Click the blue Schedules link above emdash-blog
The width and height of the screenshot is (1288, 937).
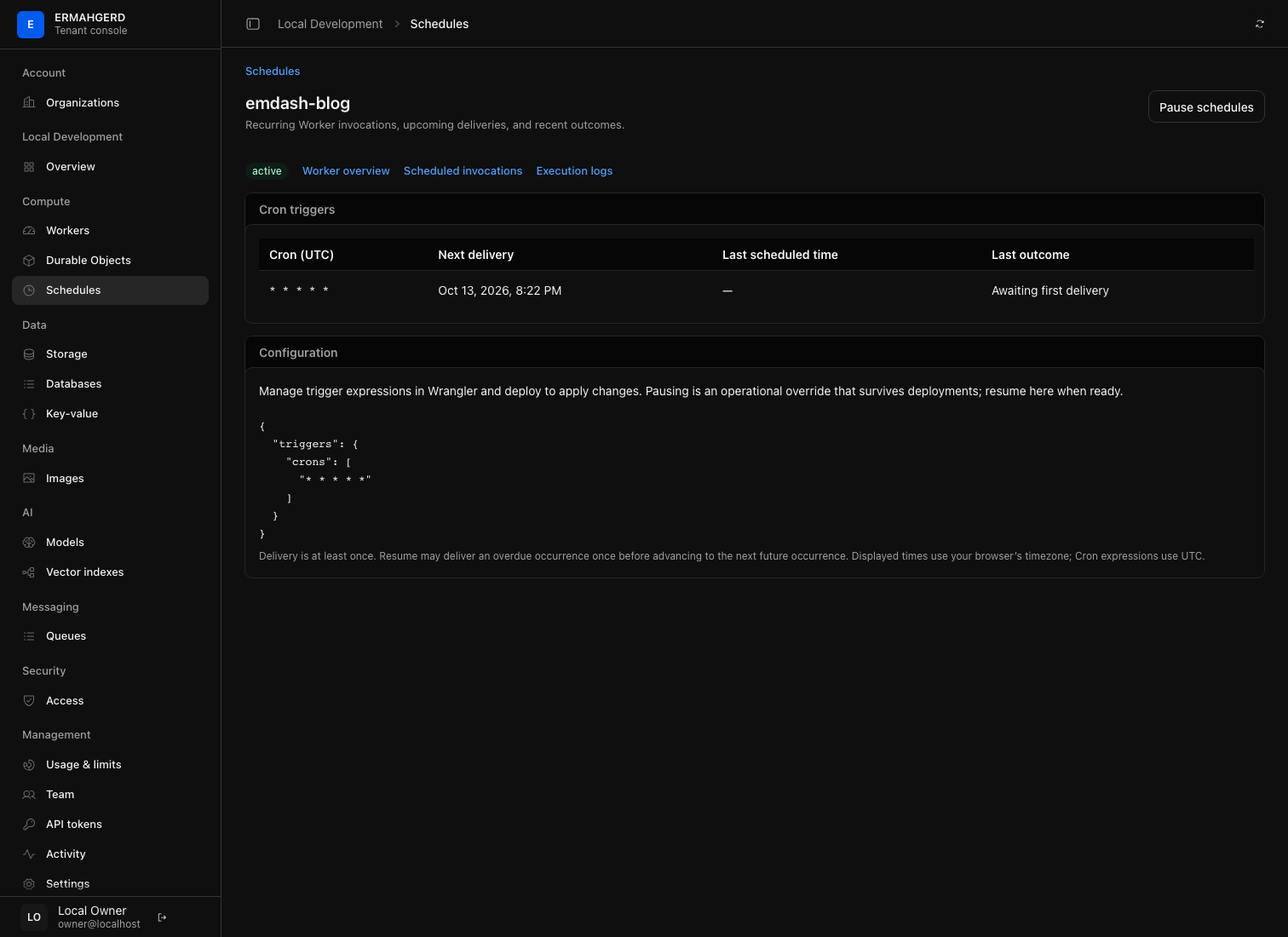click(273, 72)
